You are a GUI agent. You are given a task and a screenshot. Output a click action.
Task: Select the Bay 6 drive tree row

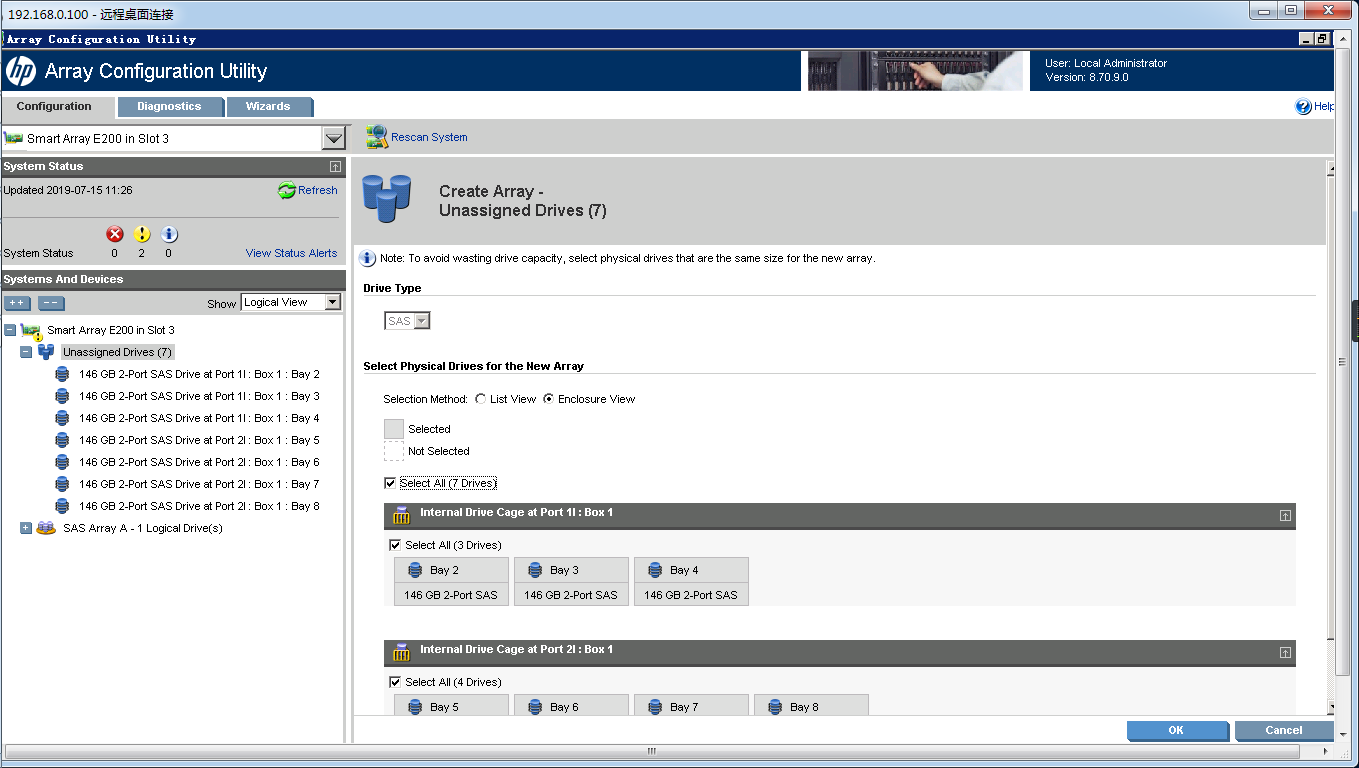point(199,462)
